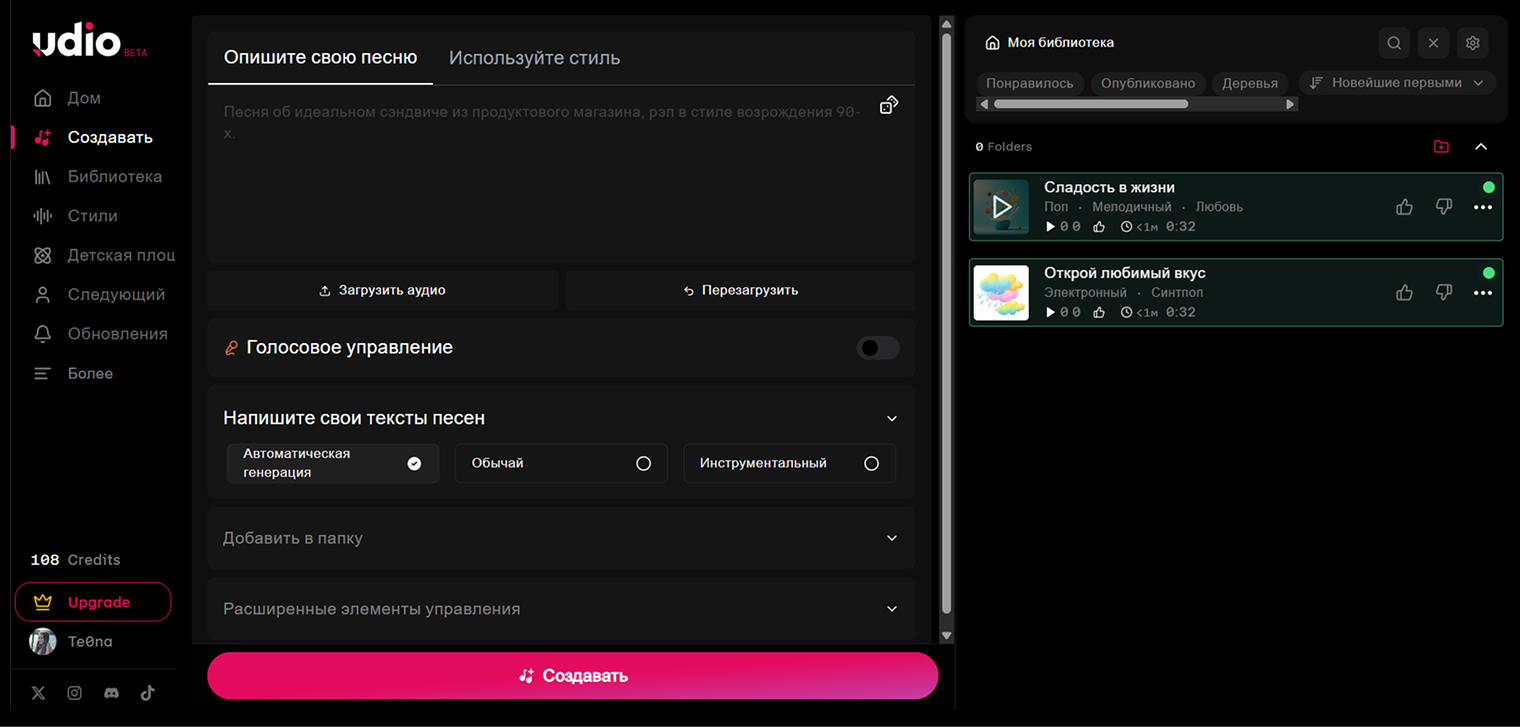This screenshot has width=1520, height=727.
Task: Click the filter scrollbar right arrow
Action: tap(1290, 104)
